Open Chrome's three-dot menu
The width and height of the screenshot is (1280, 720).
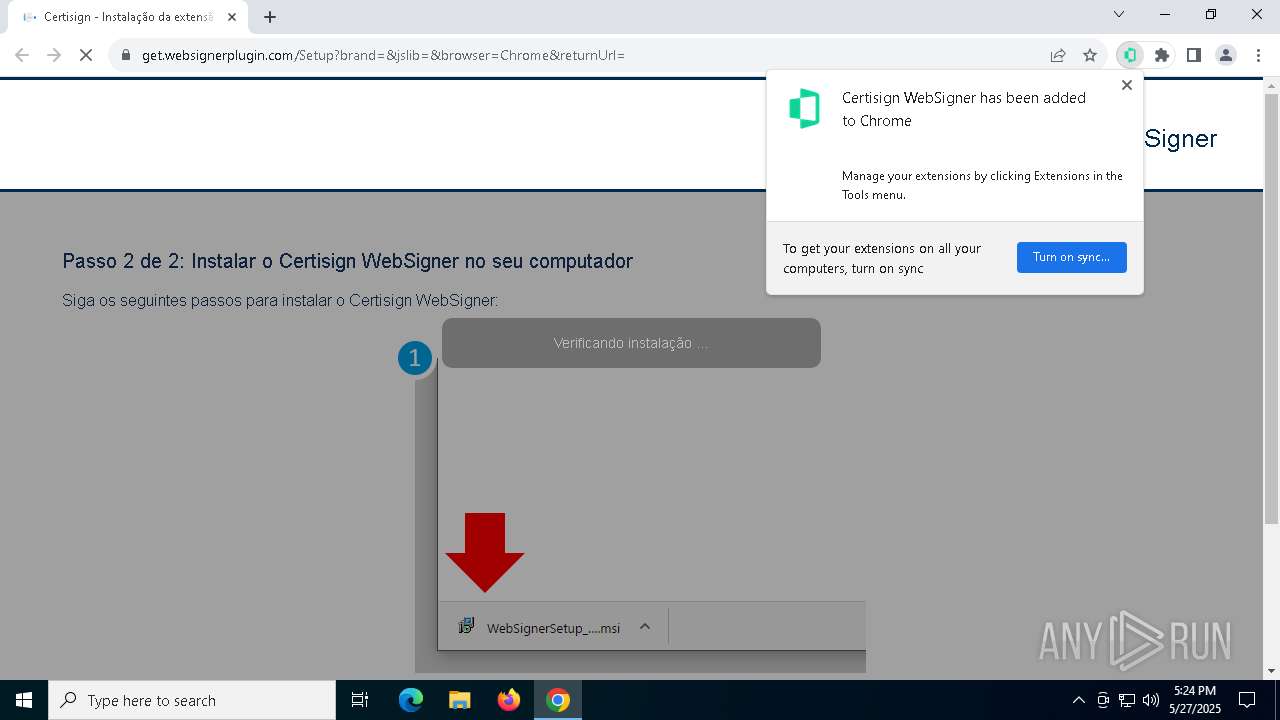(x=1258, y=55)
